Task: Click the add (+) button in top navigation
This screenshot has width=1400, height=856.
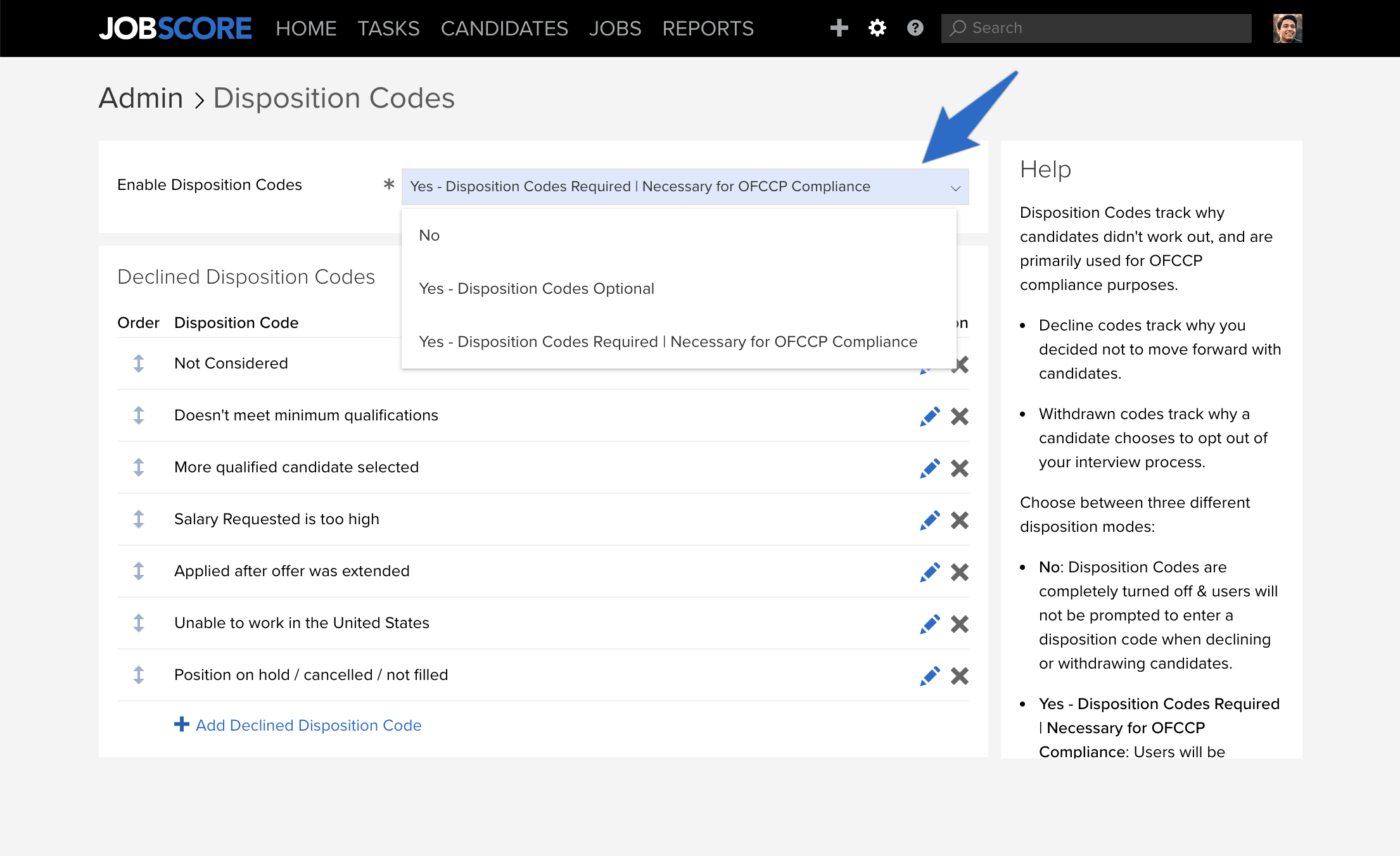Action: coord(839,27)
